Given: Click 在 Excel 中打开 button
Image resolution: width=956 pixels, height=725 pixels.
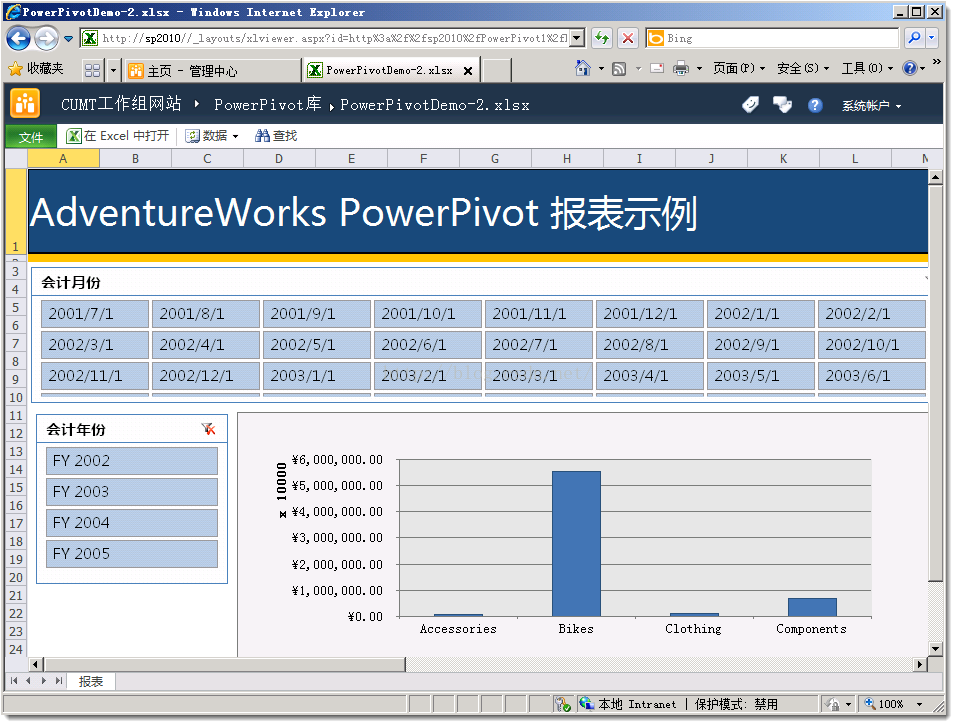Looking at the screenshot, I should (117, 135).
